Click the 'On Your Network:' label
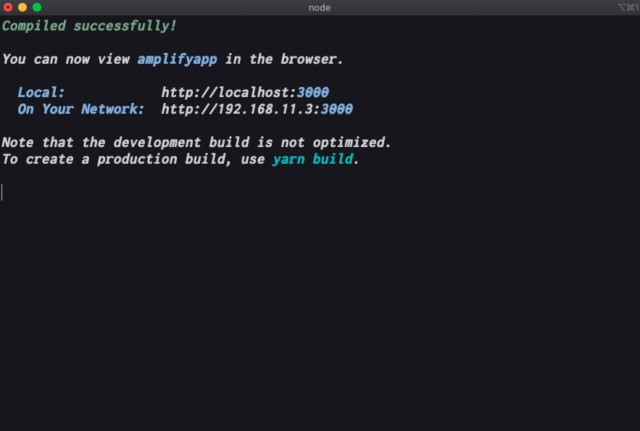Viewport: 640px width, 431px height. point(81,109)
